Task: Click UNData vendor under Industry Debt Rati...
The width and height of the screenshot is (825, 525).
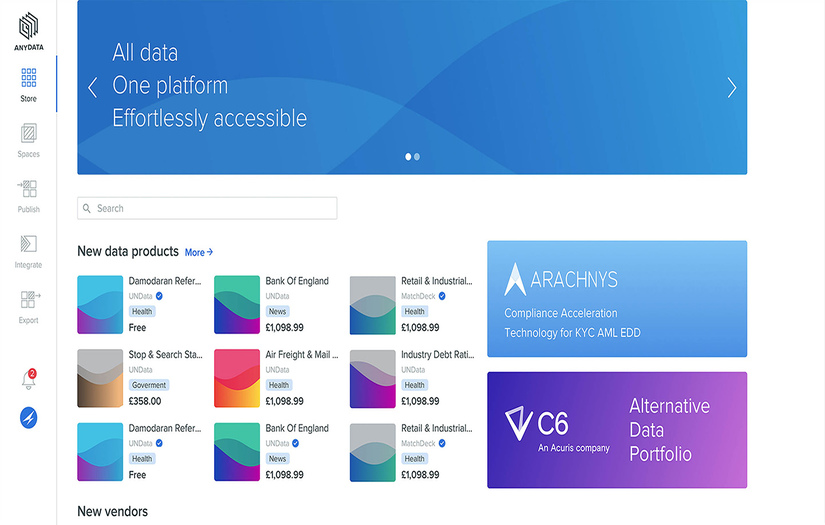Action: (x=413, y=370)
